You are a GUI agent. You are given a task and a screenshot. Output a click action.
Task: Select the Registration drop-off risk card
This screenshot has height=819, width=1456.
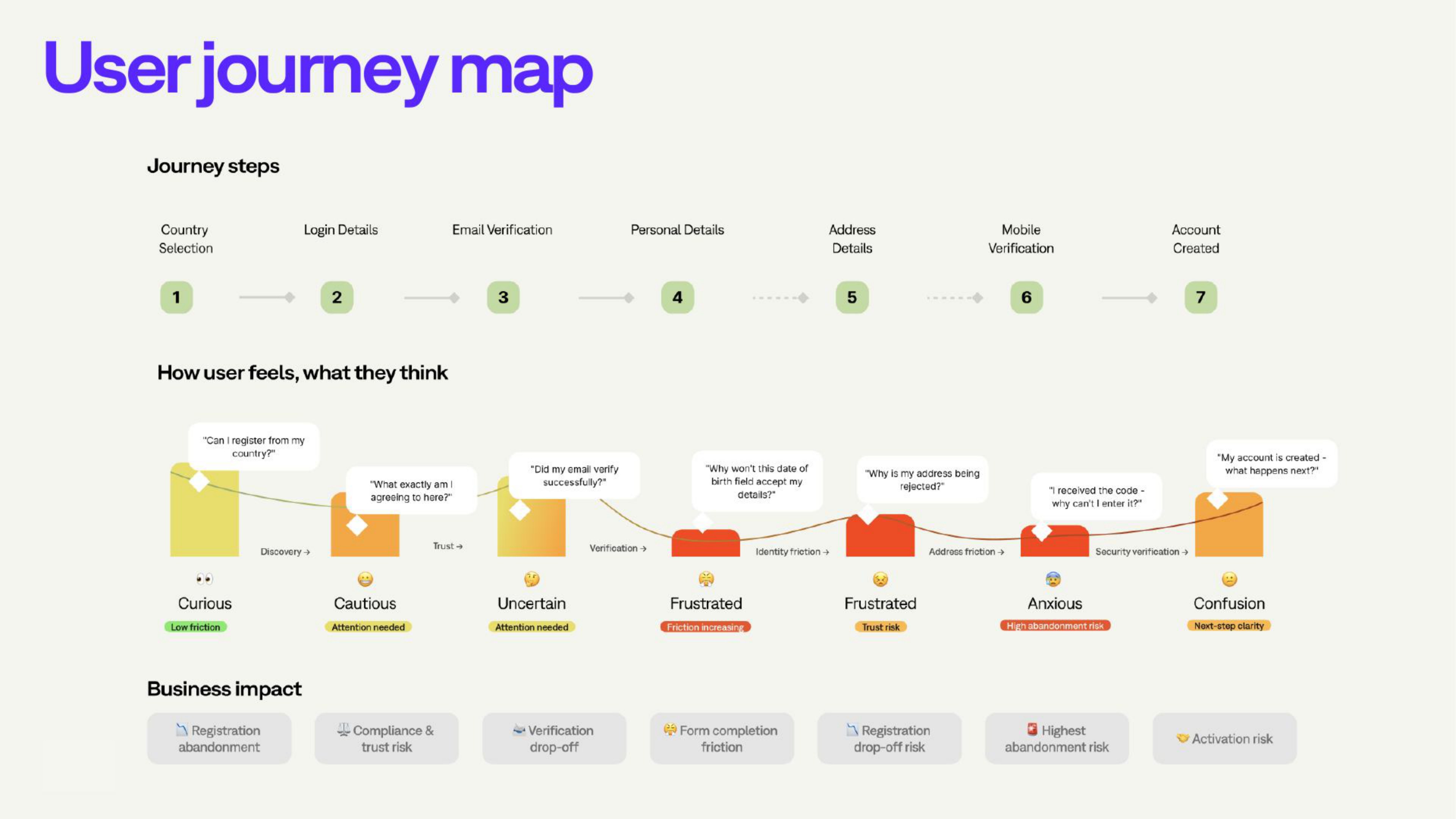click(889, 738)
